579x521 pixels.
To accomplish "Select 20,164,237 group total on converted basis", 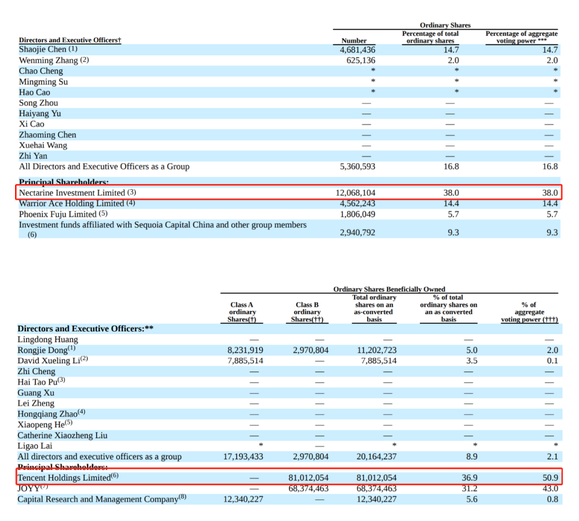I will pos(376,457).
